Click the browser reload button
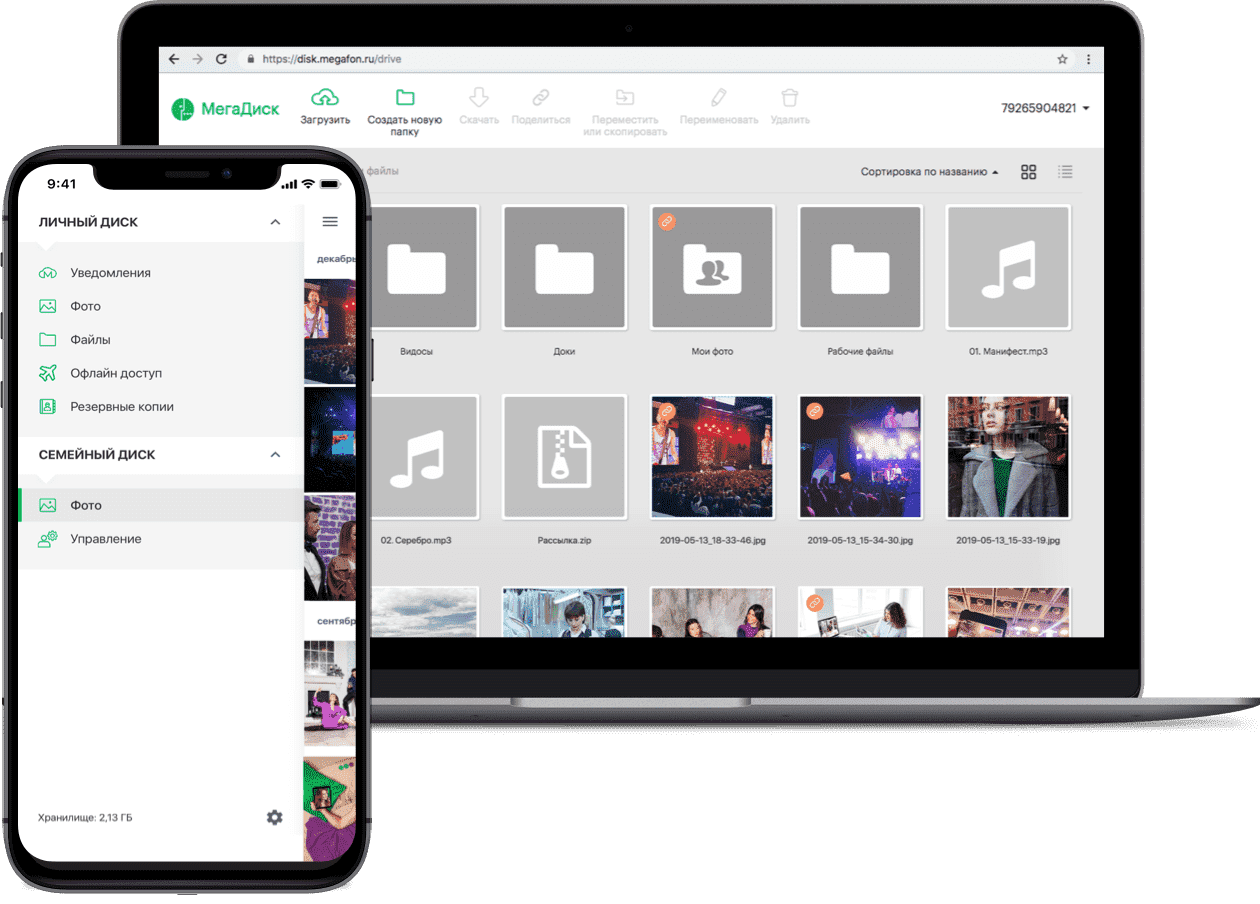Viewport: 1260px width, 904px height. pyautogui.click(x=221, y=59)
